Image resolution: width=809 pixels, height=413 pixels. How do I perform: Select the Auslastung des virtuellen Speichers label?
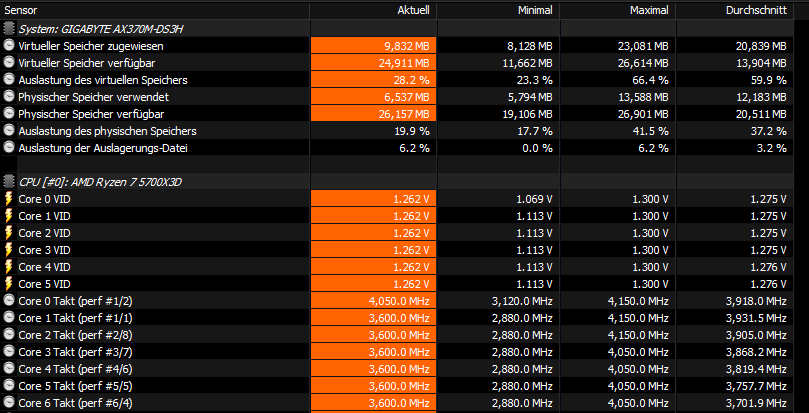103,81
